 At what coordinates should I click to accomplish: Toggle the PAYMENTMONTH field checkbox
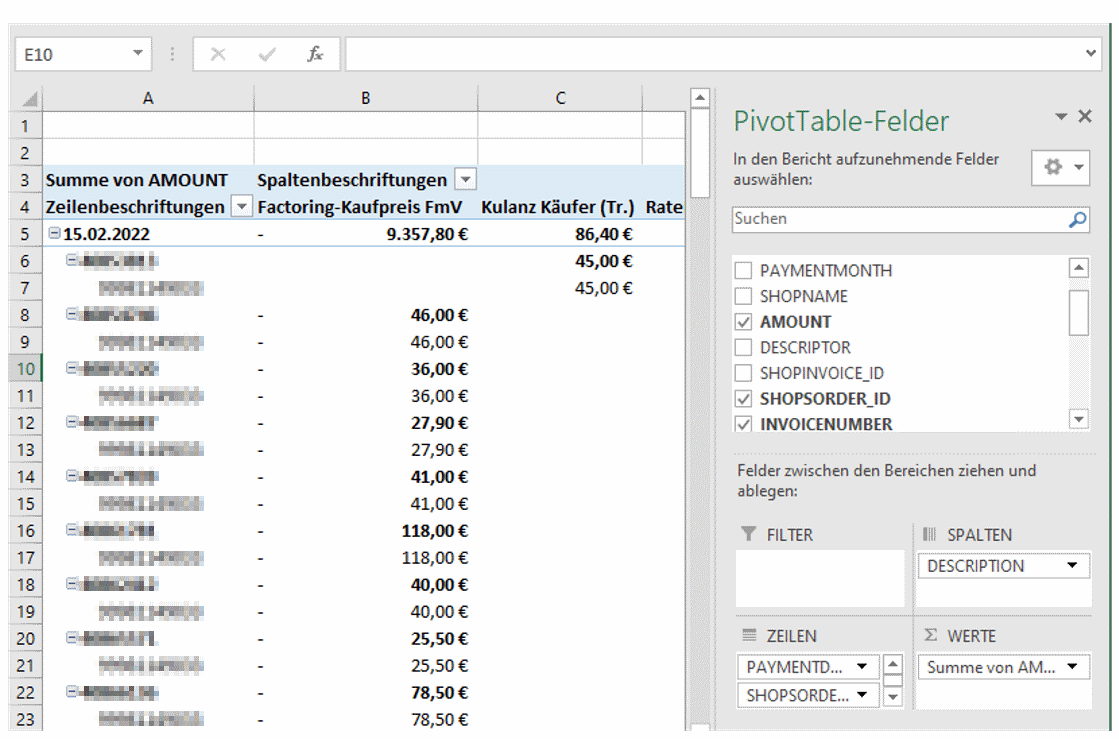pos(743,271)
